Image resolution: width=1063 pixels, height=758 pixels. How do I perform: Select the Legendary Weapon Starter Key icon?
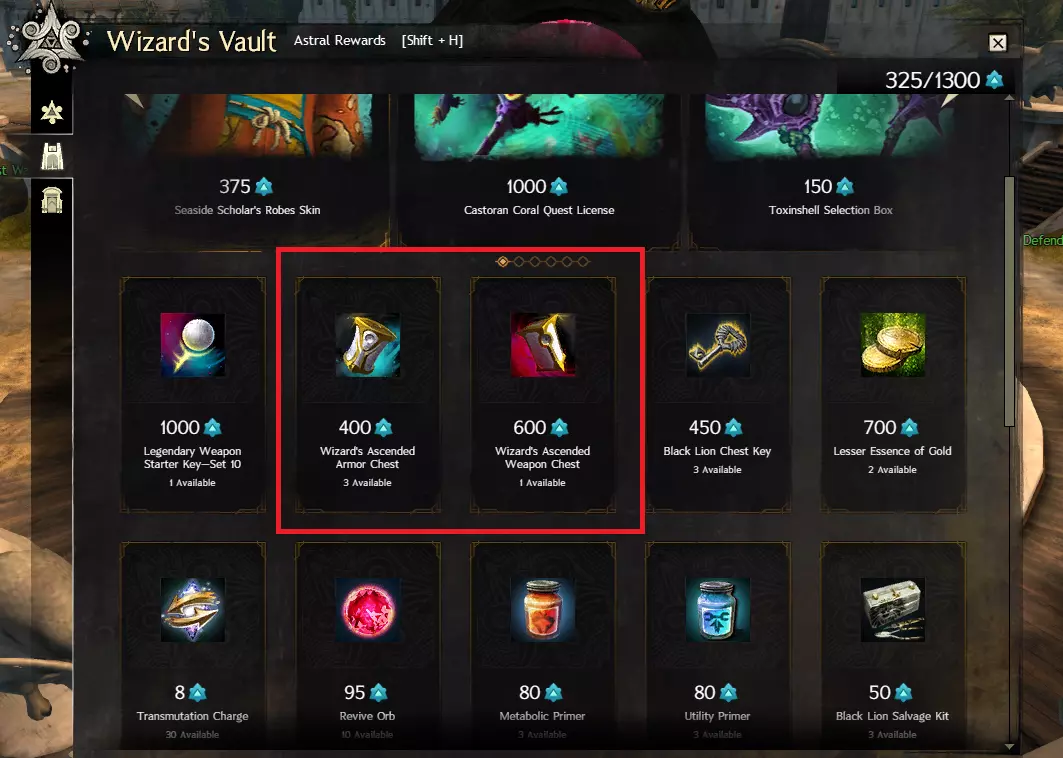(193, 345)
